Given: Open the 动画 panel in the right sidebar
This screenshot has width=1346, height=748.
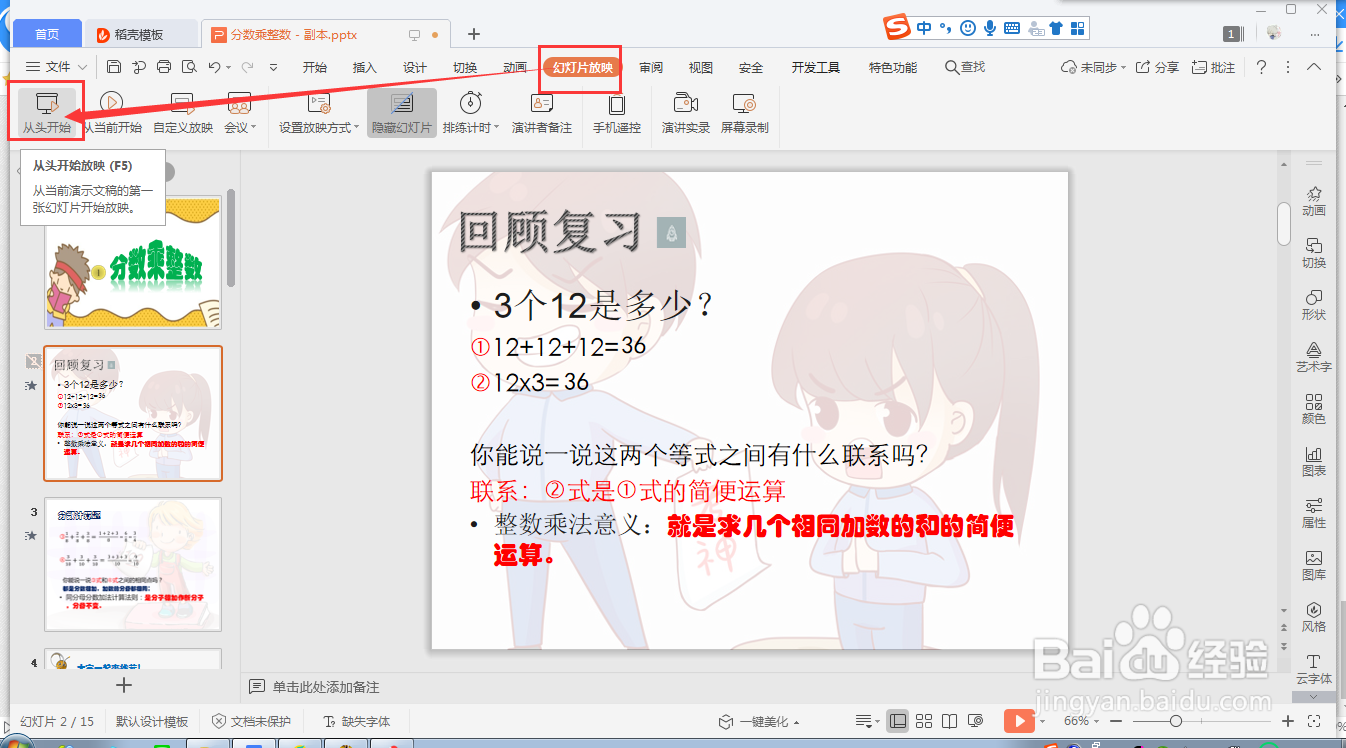Looking at the screenshot, I should click(1313, 202).
